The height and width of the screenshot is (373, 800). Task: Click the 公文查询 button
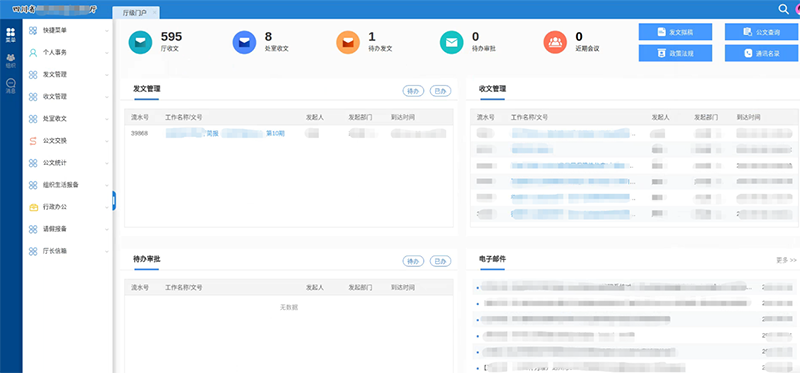click(761, 32)
